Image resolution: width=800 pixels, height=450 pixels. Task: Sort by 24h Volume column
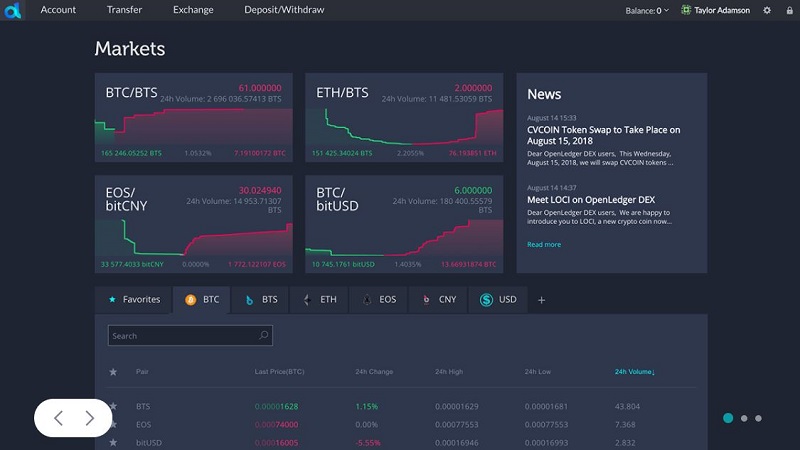click(634, 372)
